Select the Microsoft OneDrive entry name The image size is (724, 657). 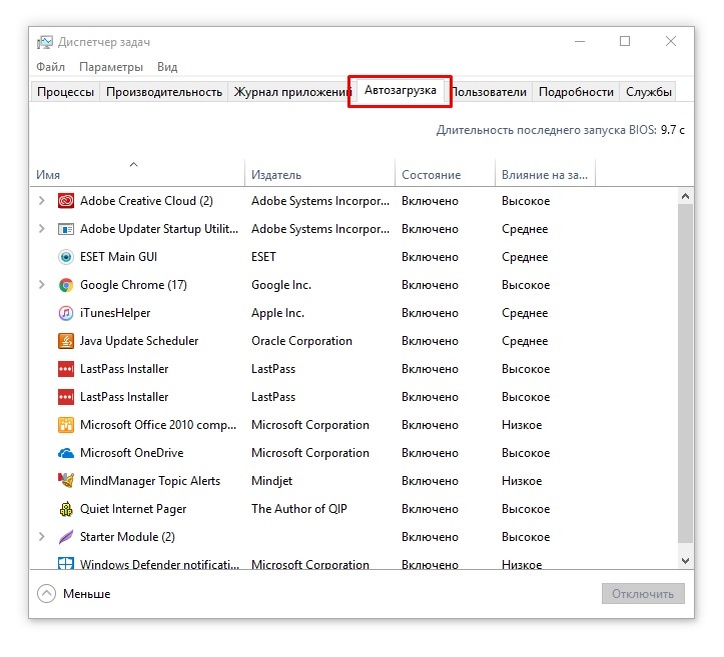pos(132,453)
